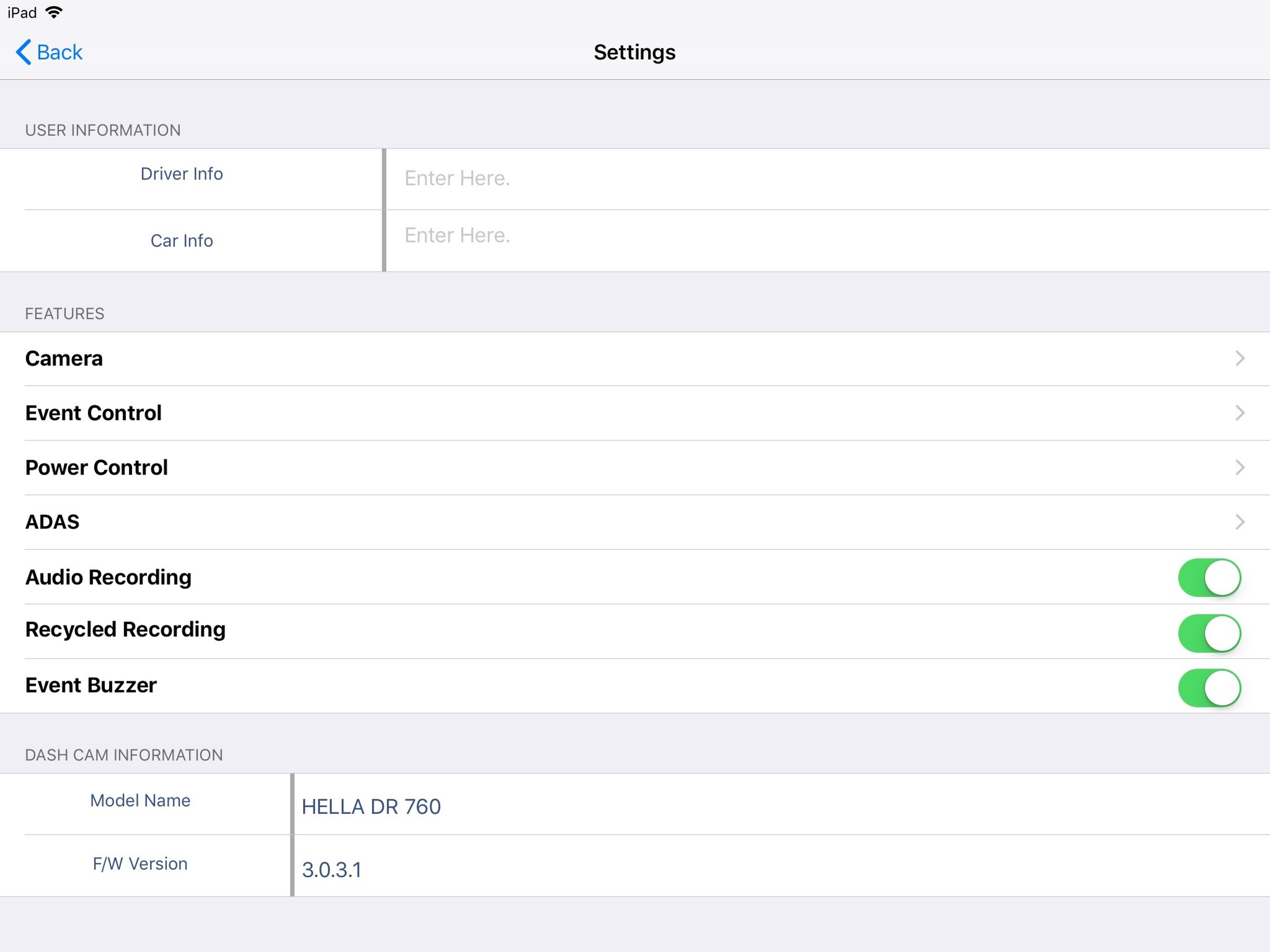Tap the Back chevron arrow icon
Viewport: 1270px width, 952px height.
point(23,52)
